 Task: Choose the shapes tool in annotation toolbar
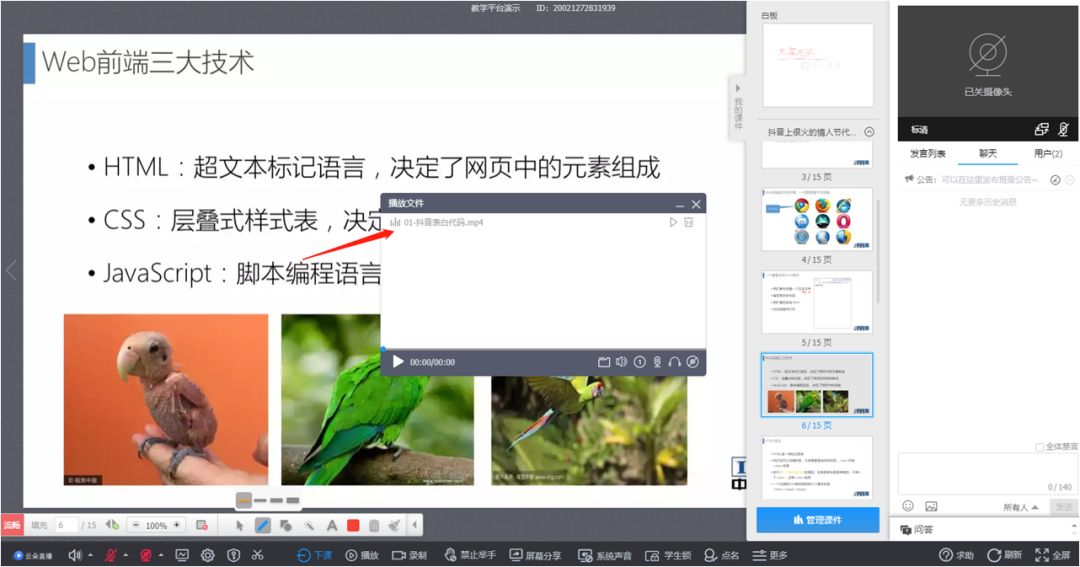tap(285, 526)
